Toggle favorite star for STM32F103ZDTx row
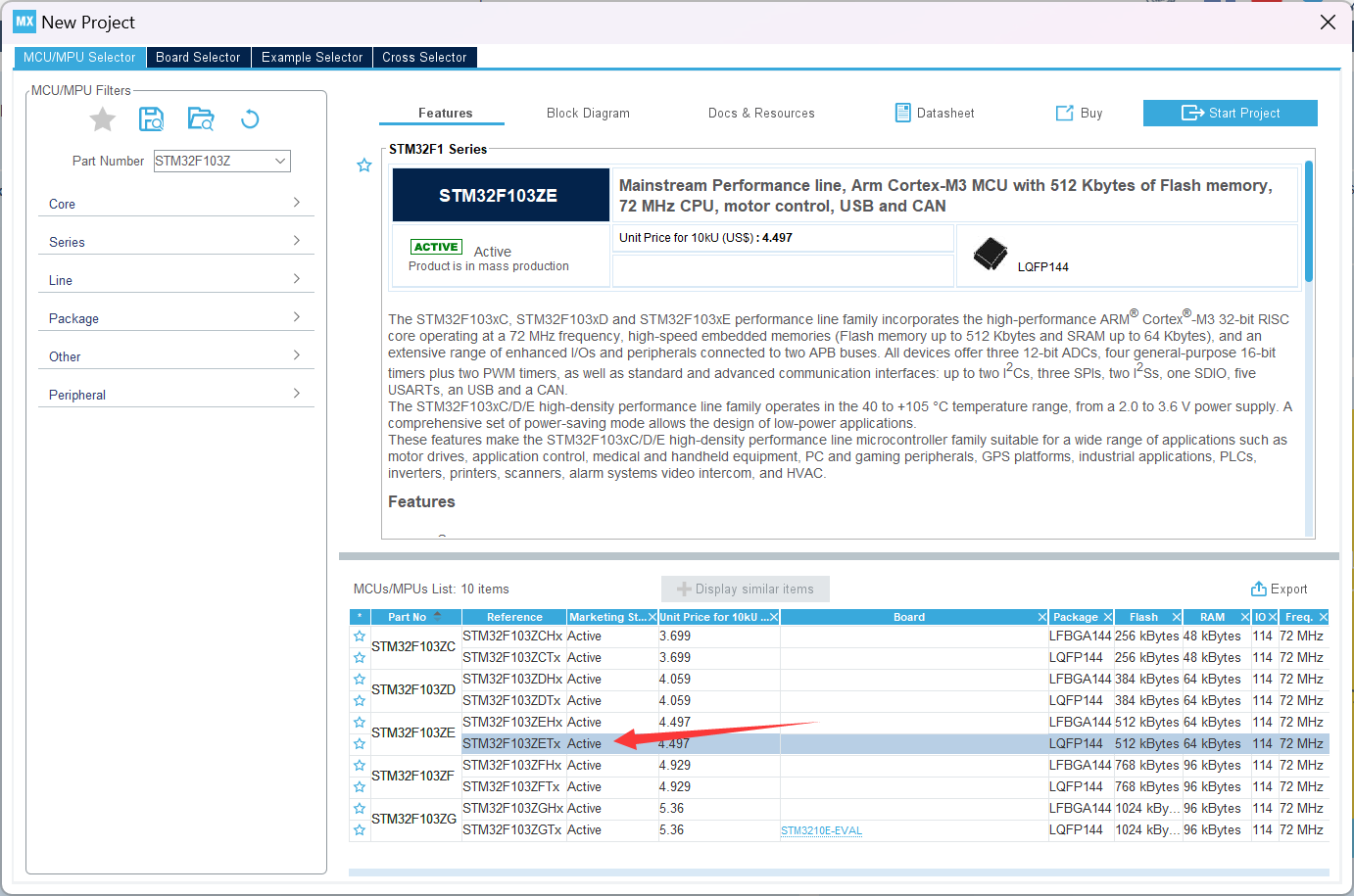The height and width of the screenshot is (896, 1354). click(x=360, y=701)
